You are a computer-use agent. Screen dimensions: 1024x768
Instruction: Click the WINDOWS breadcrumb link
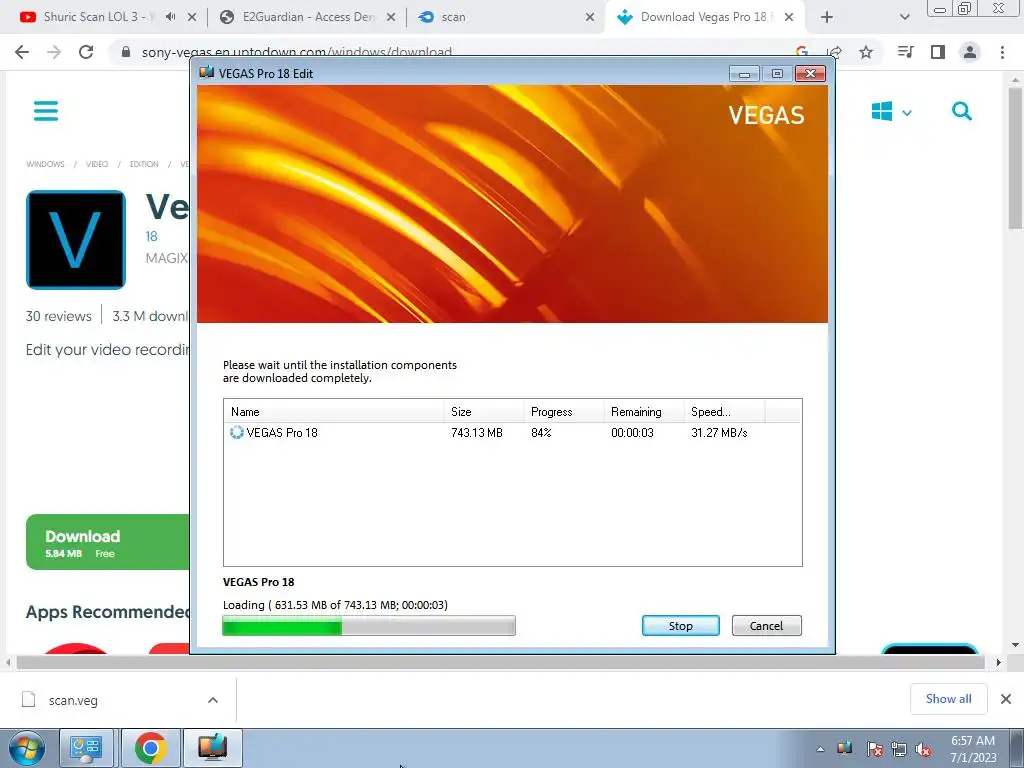(45, 164)
